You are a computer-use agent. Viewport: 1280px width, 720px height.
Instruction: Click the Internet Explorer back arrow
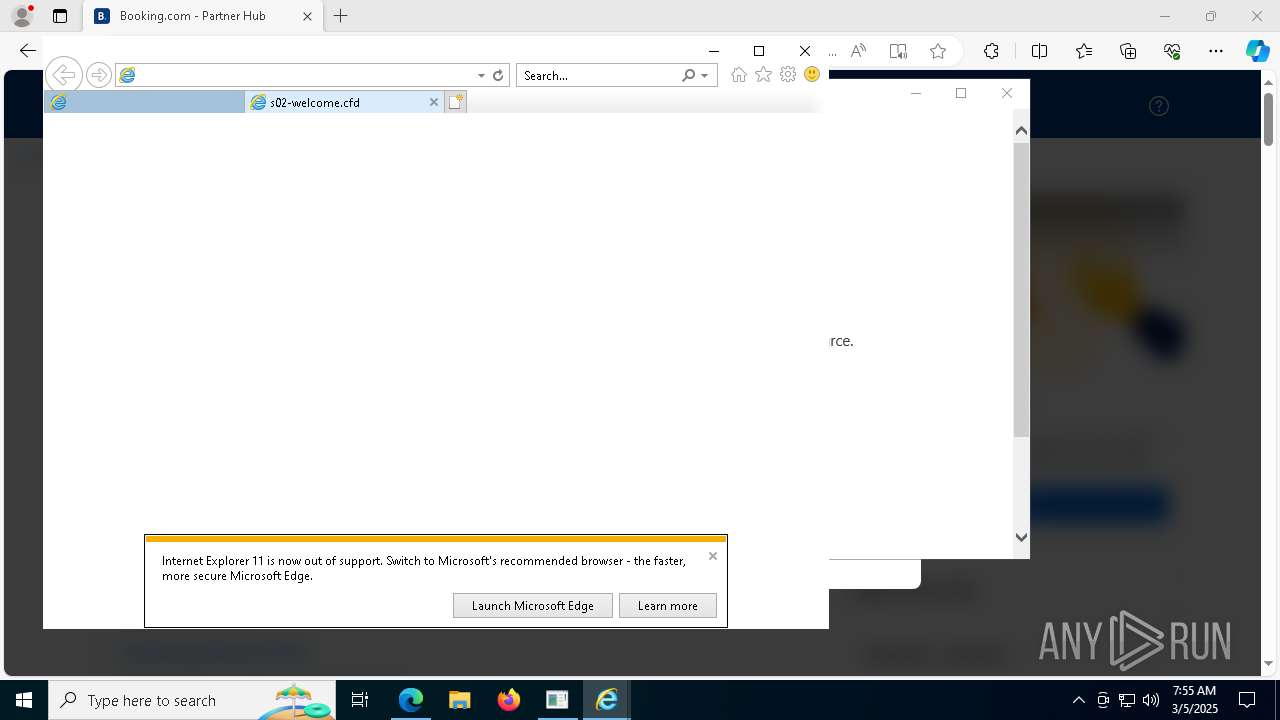pyautogui.click(x=63, y=75)
